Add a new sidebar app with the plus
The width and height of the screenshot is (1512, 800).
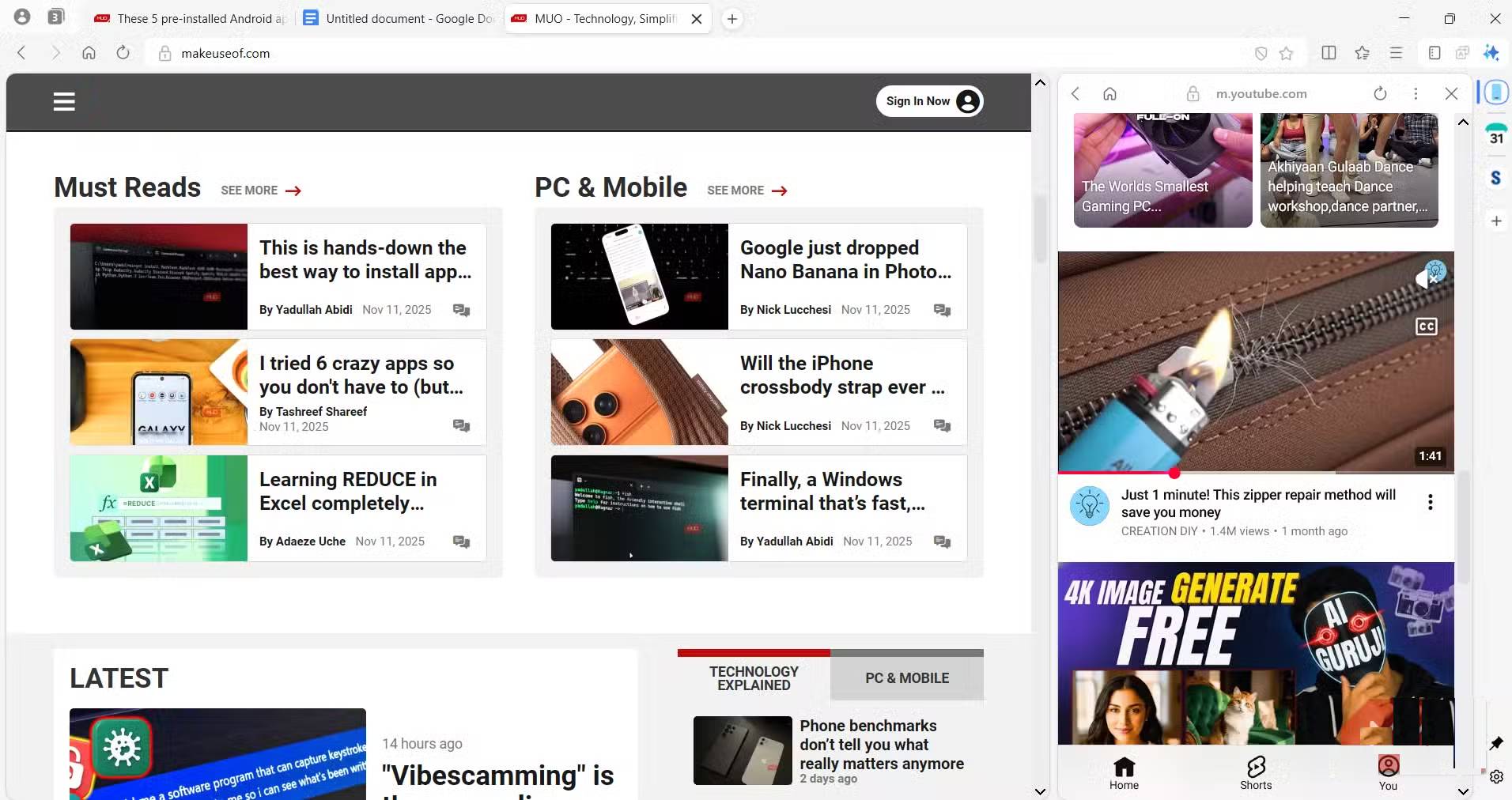(x=1496, y=221)
